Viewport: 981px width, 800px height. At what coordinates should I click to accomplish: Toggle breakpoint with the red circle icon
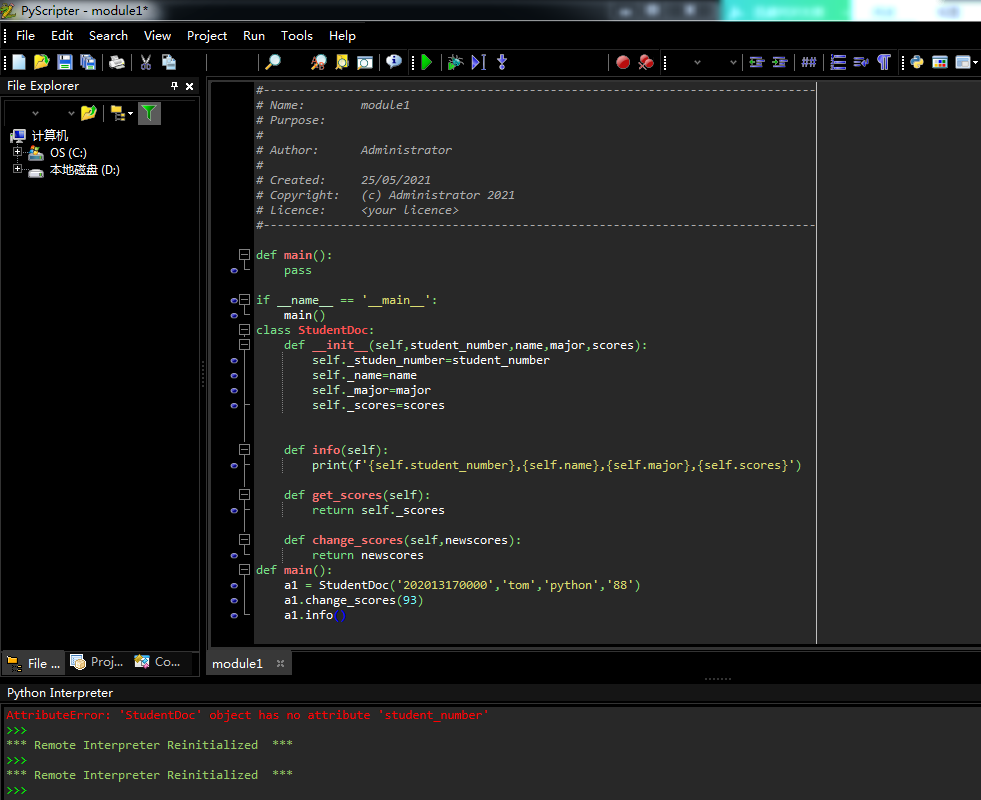tap(623, 62)
